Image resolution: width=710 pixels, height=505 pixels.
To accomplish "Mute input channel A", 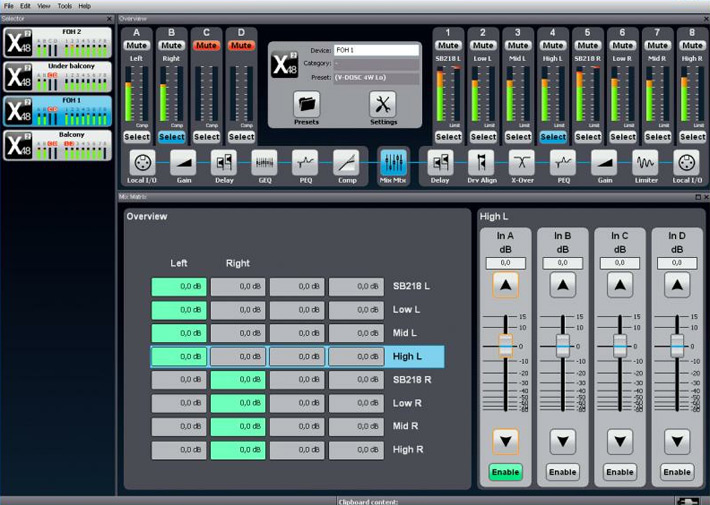I will [137, 45].
